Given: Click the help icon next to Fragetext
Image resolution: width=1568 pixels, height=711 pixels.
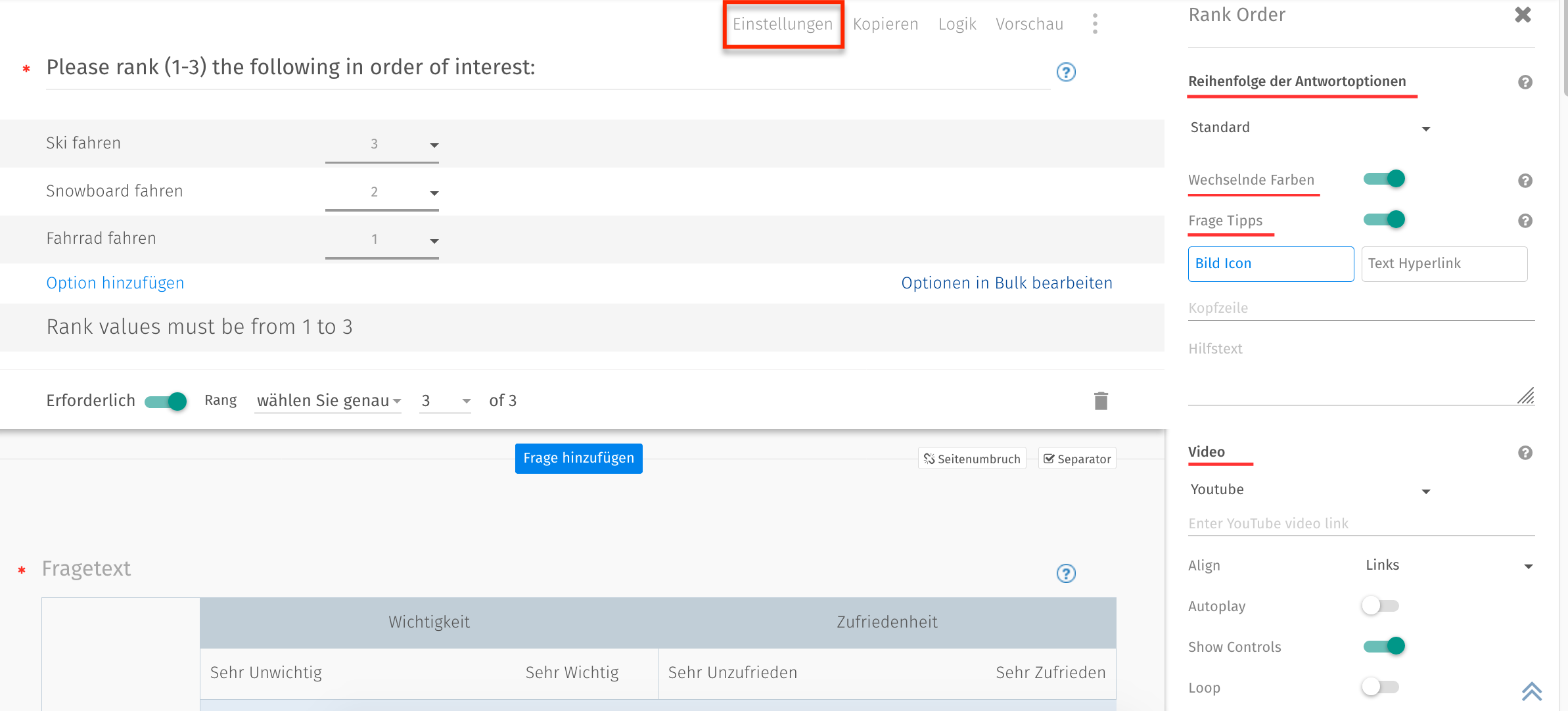Looking at the screenshot, I should [1066, 572].
